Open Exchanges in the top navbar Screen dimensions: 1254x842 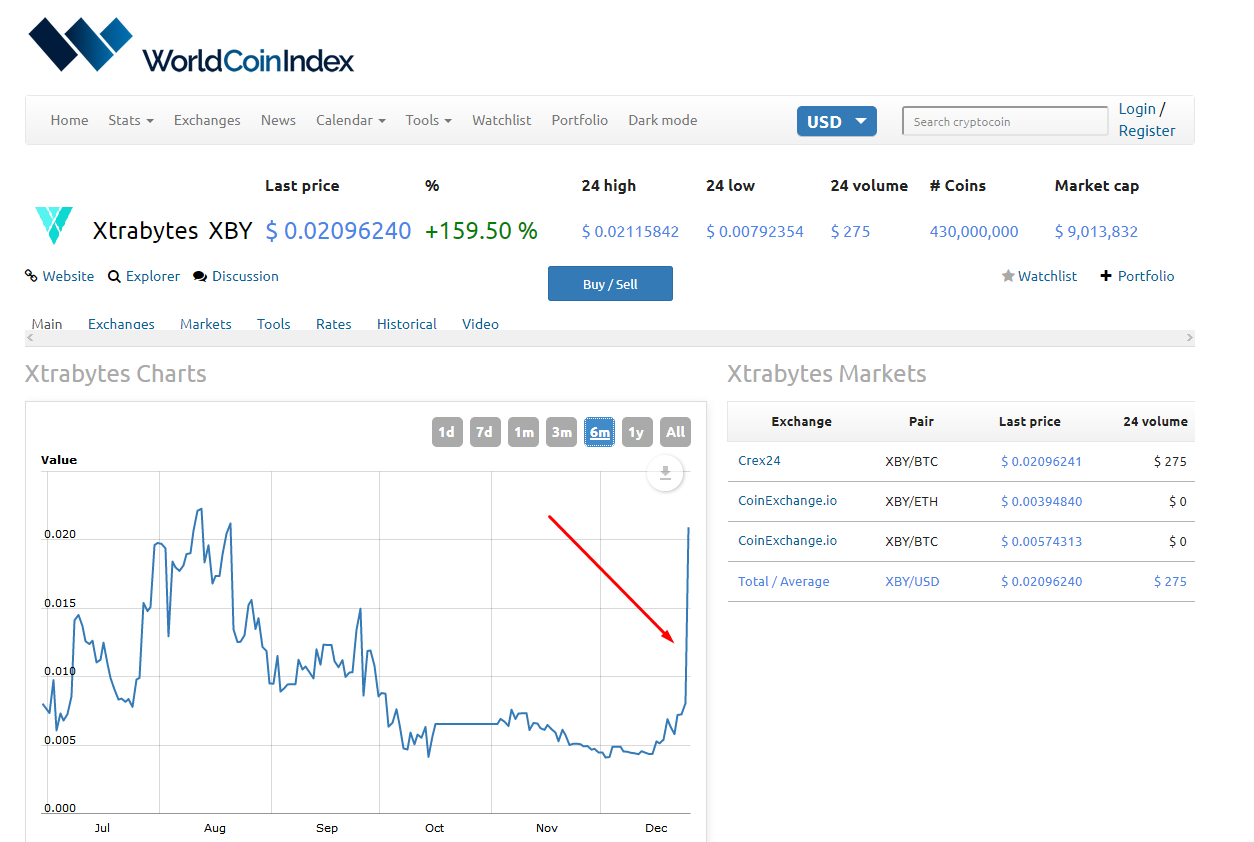point(207,120)
